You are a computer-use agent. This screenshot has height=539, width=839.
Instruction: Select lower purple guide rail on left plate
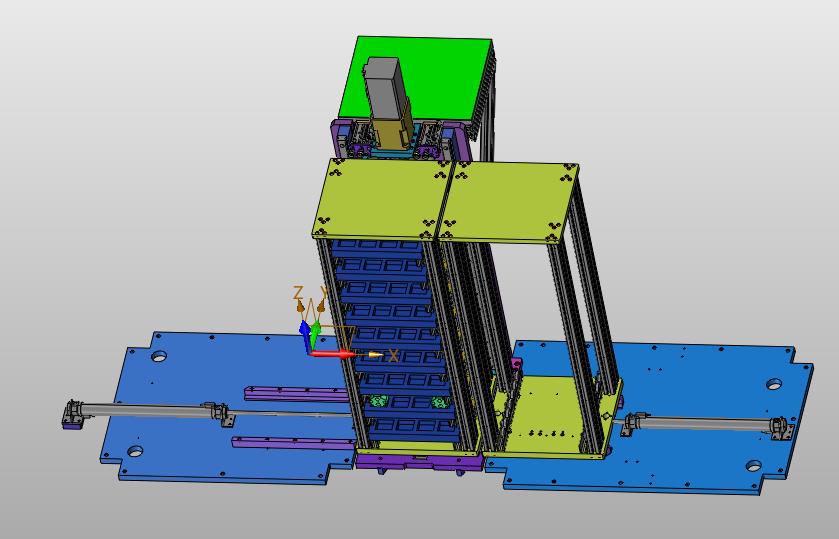[x=293, y=443]
